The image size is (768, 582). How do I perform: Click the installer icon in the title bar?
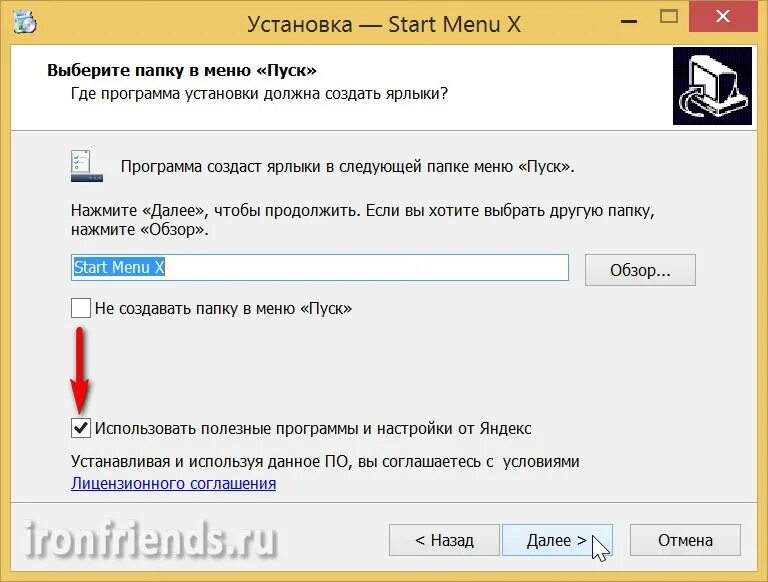[x=24, y=22]
